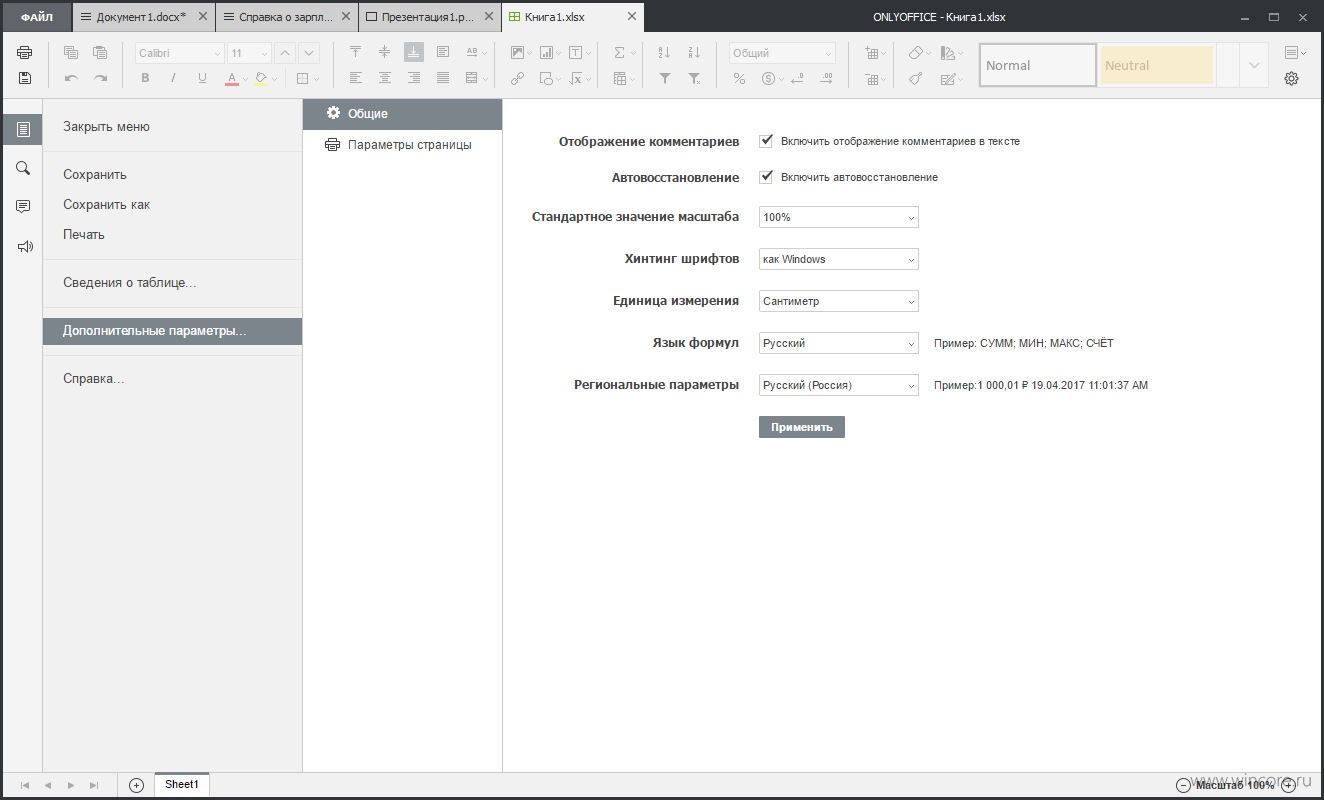1324x800 pixels.
Task: Click the align left icon
Action: click(356, 78)
